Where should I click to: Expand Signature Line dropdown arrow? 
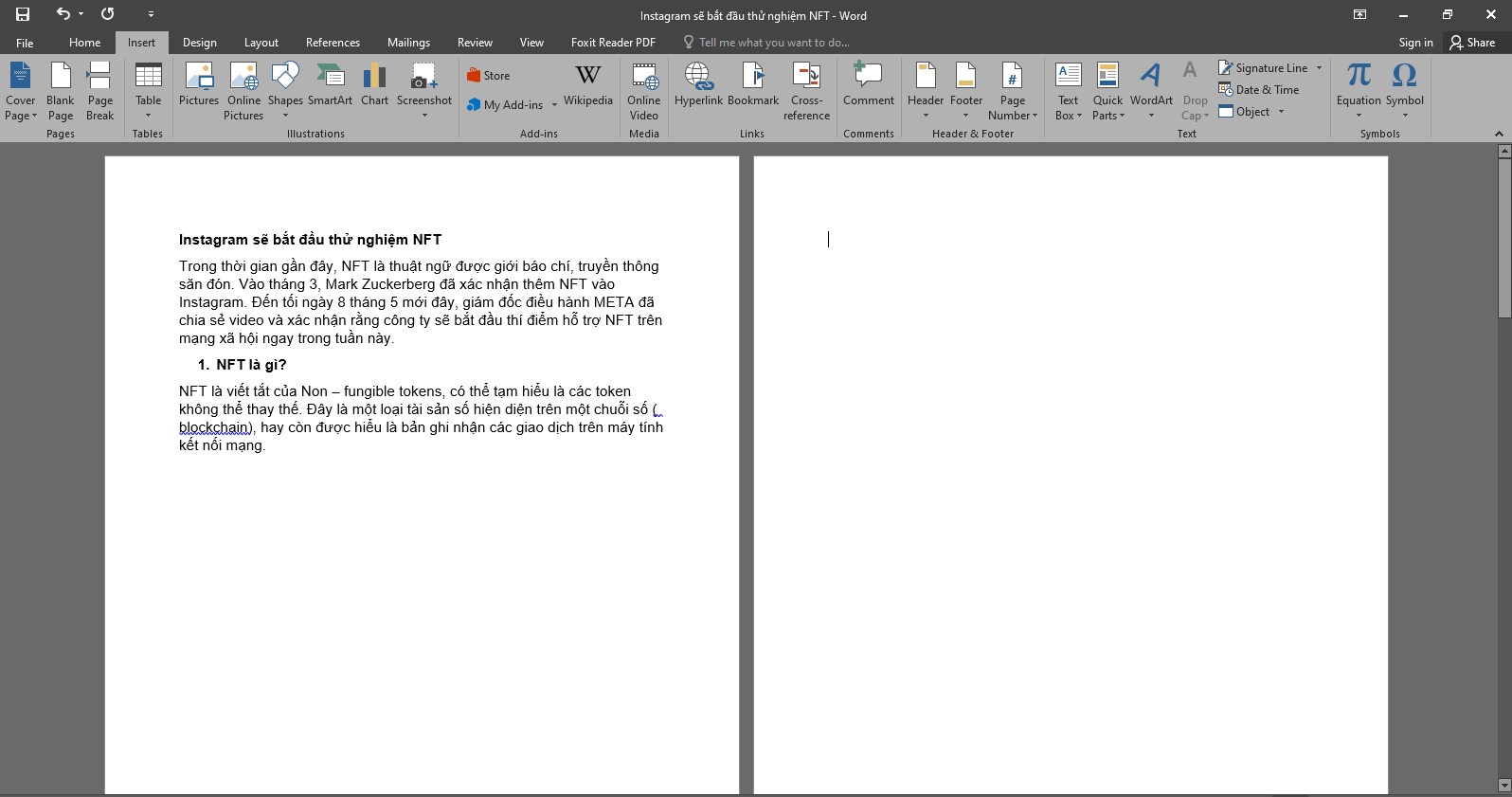tap(1319, 68)
